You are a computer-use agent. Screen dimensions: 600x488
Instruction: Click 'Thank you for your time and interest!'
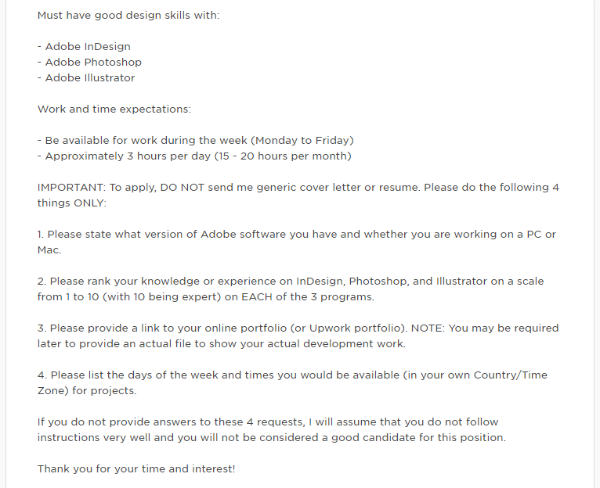[x=136, y=469]
